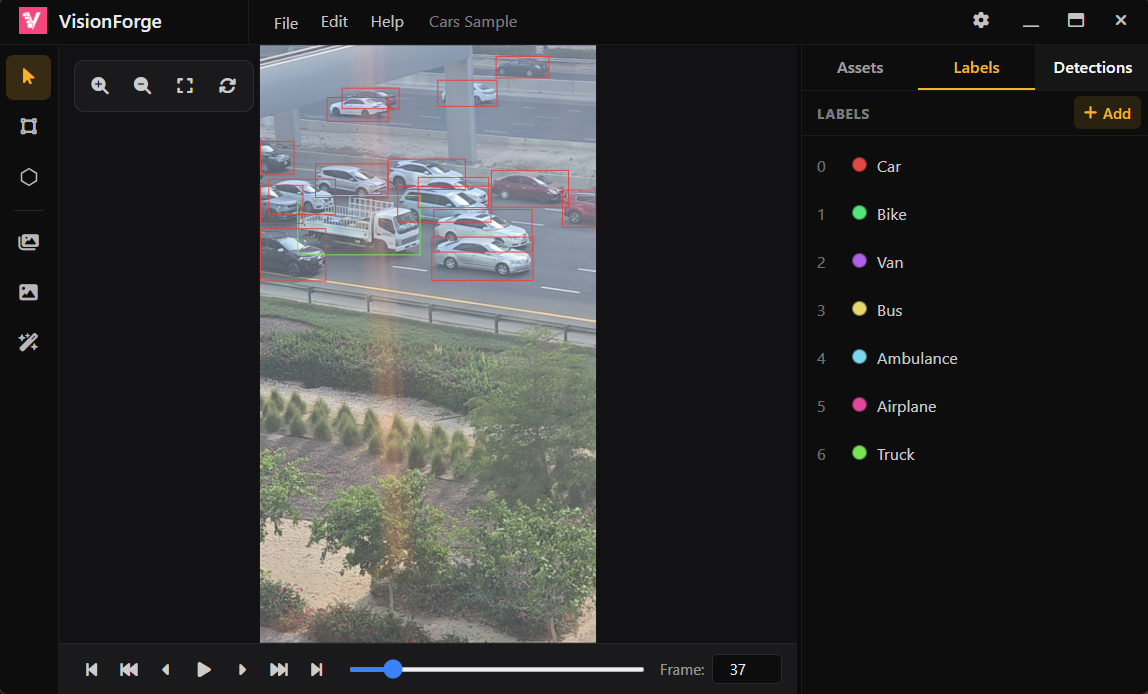
Task: Select the Car label text
Action: 889,166
